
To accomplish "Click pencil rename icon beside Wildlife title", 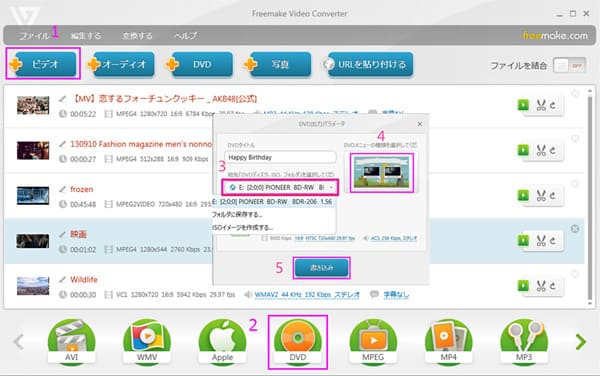I will [x=62, y=280].
